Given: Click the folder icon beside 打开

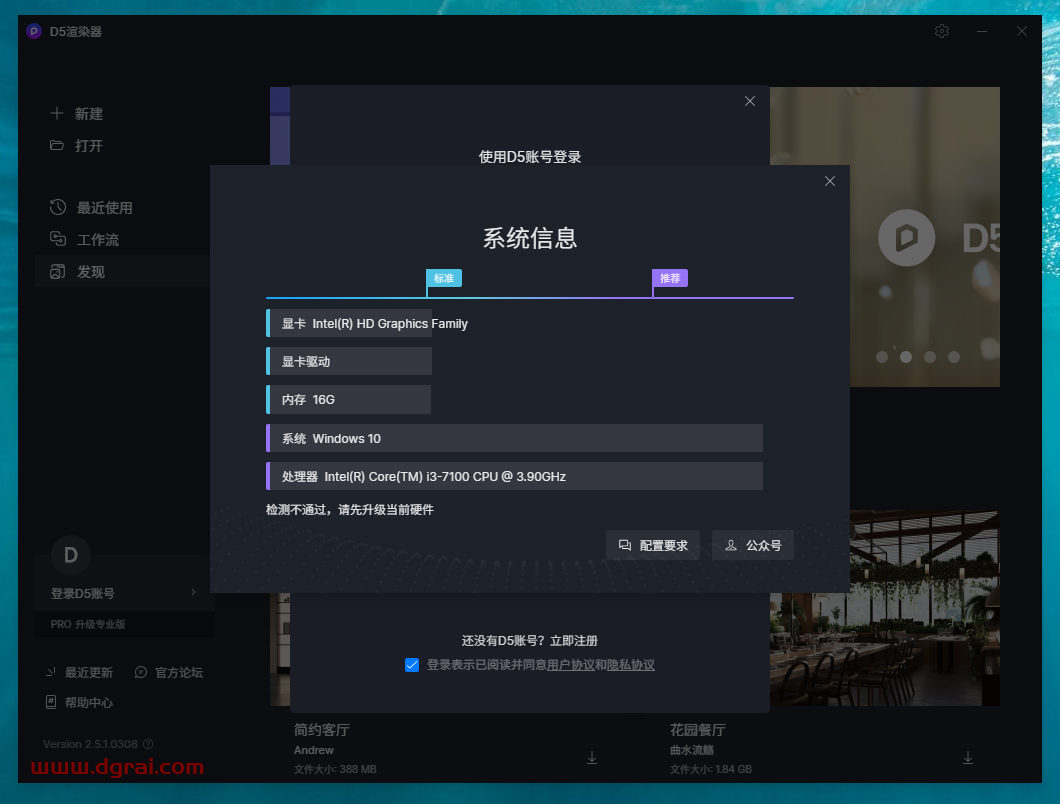Looking at the screenshot, I should (57, 145).
